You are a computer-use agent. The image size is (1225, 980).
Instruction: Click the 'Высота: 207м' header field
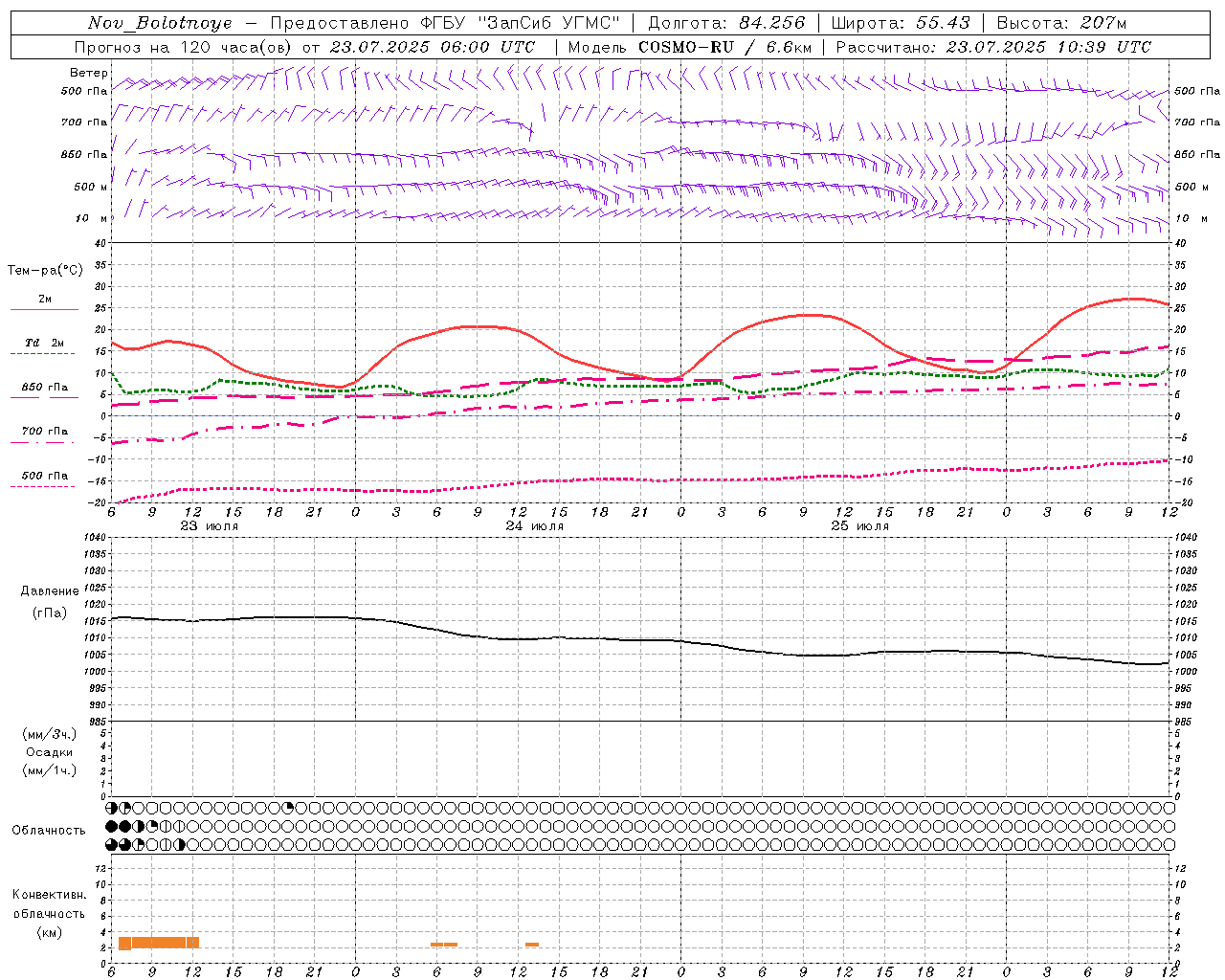[x=1062, y=23]
